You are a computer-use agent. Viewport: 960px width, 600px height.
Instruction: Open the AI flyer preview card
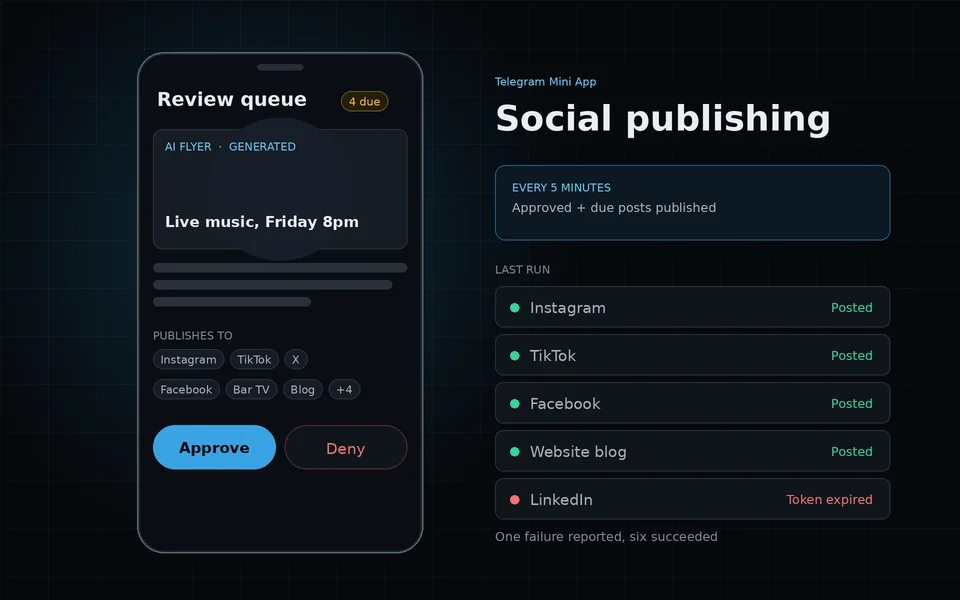point(280,189)
